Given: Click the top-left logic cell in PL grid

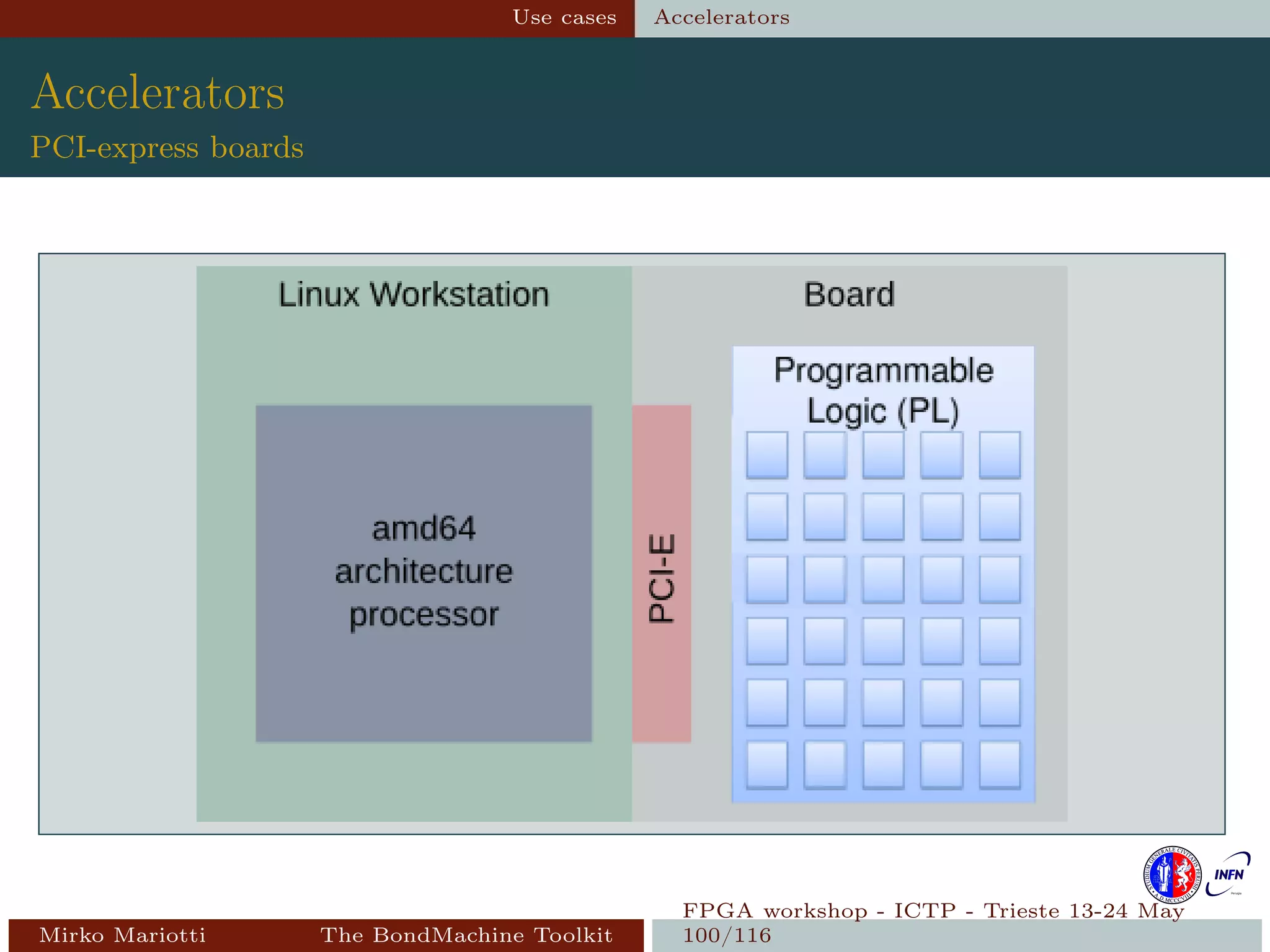Looking at the screenshot, I should click(767, 454).
